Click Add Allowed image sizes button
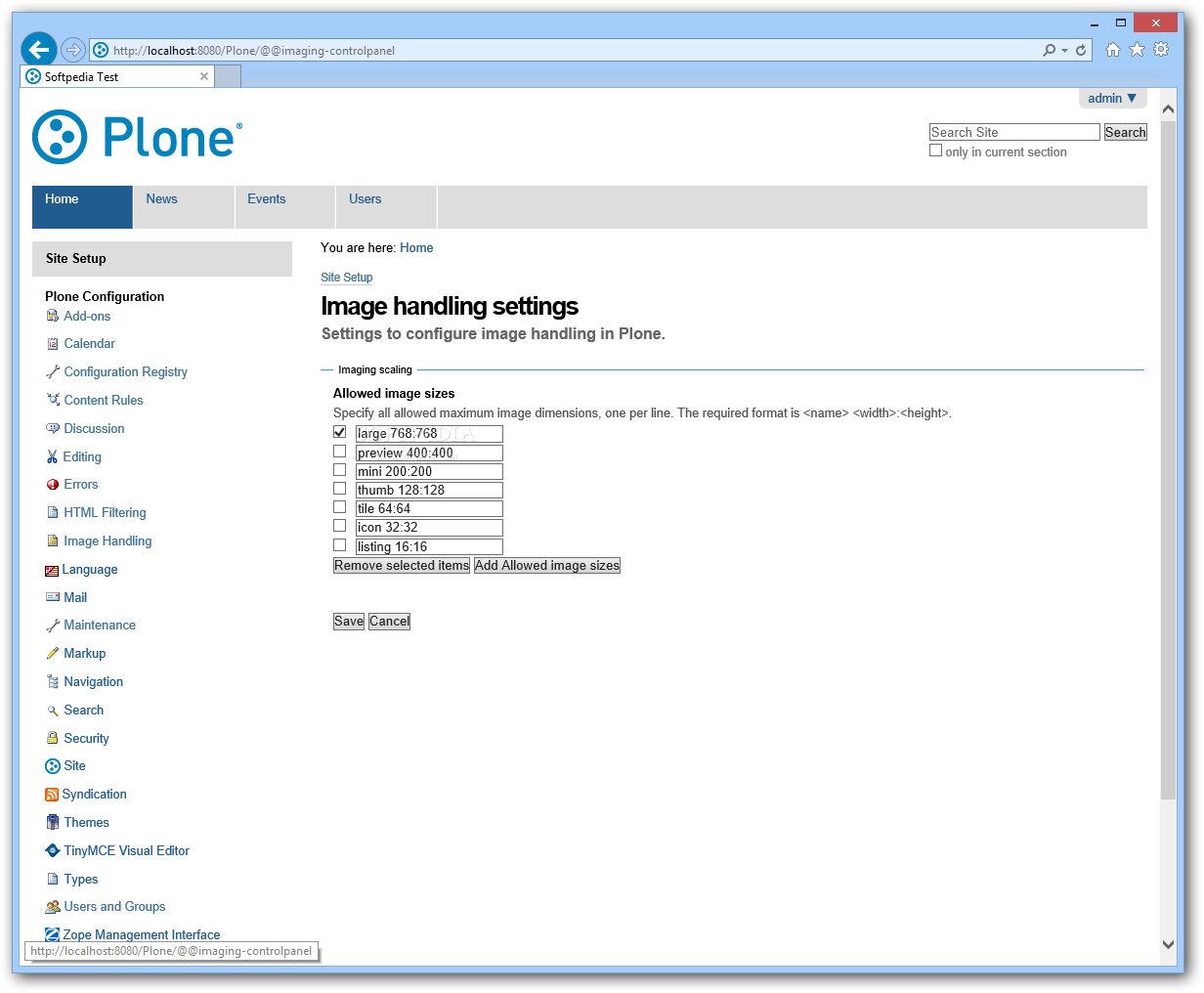This screenshot has height=993, width=1204. pyautogui.click(x=547, y=566)
